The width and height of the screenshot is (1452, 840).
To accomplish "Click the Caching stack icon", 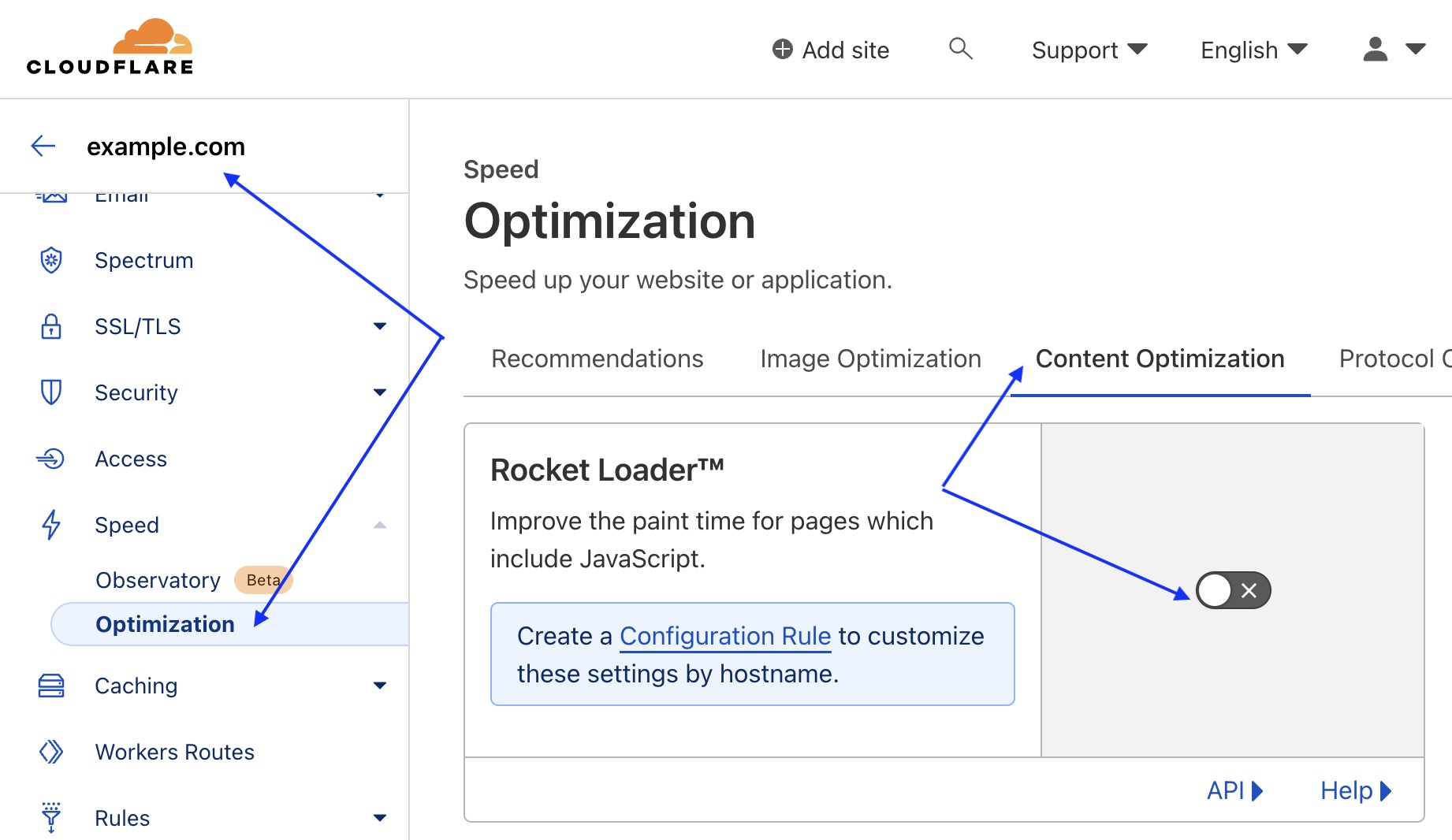I will click(50, 686).
